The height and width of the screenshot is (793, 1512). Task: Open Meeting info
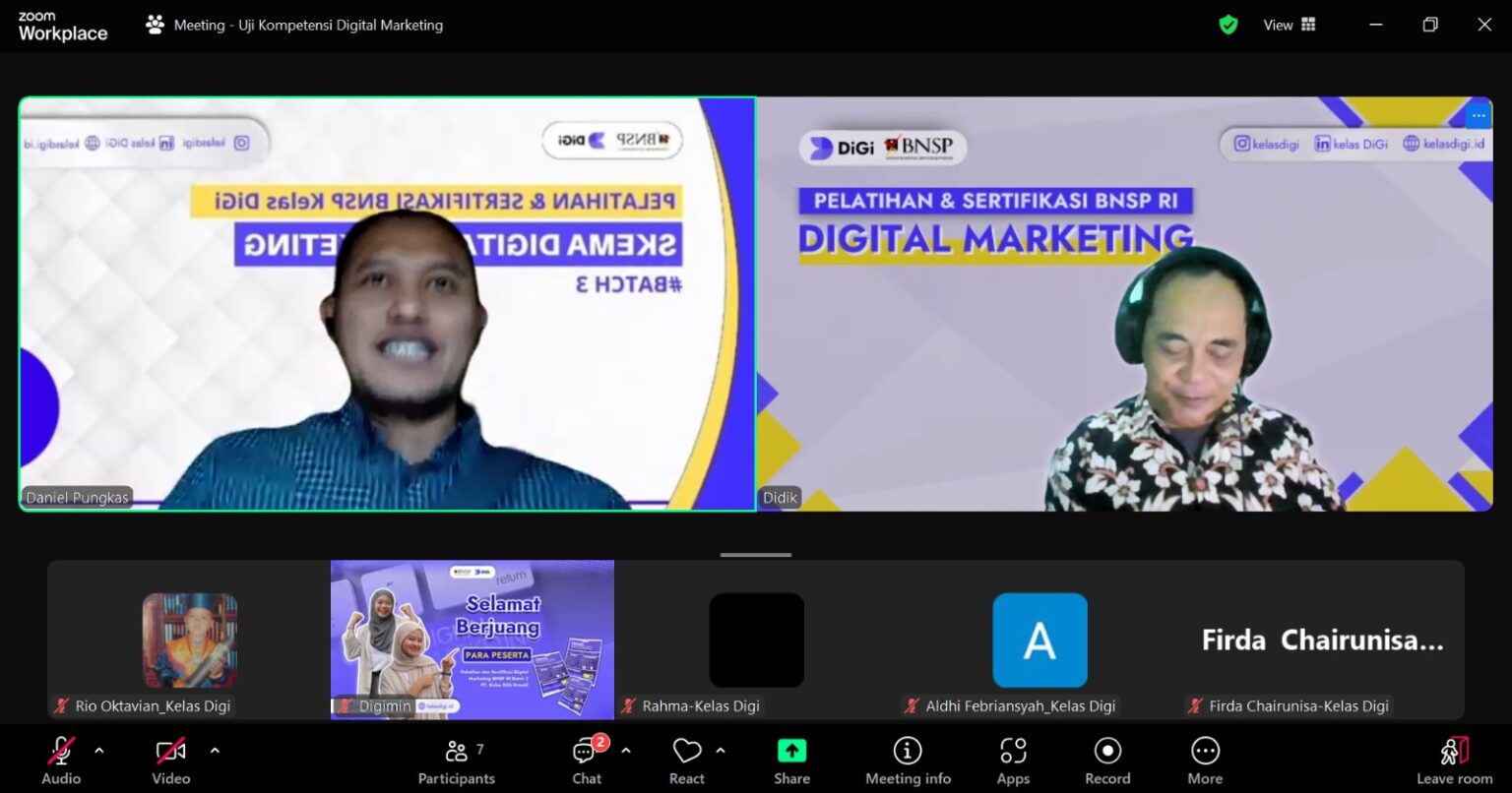908,761
